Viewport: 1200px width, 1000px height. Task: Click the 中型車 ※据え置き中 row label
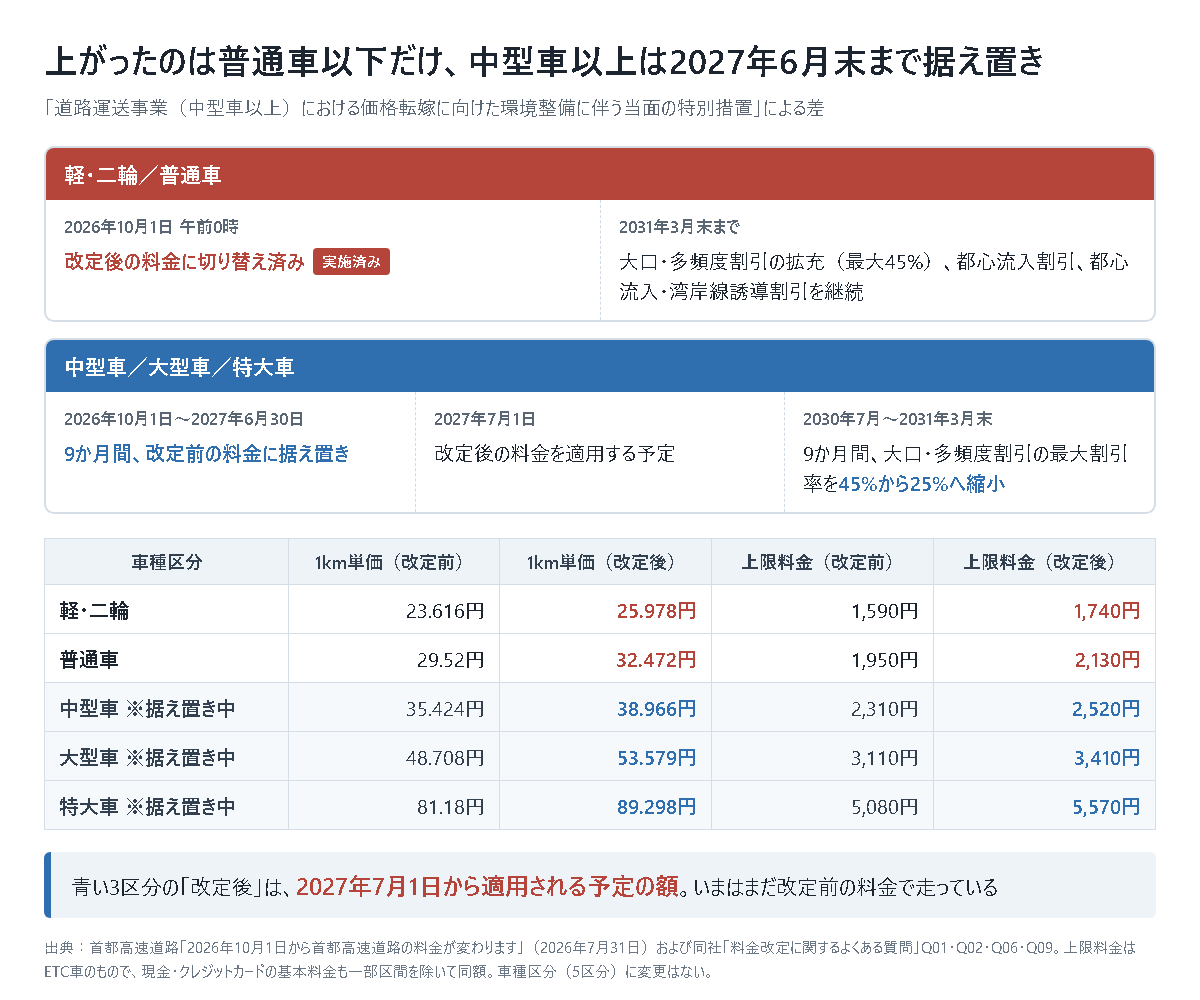pos(148,708)
